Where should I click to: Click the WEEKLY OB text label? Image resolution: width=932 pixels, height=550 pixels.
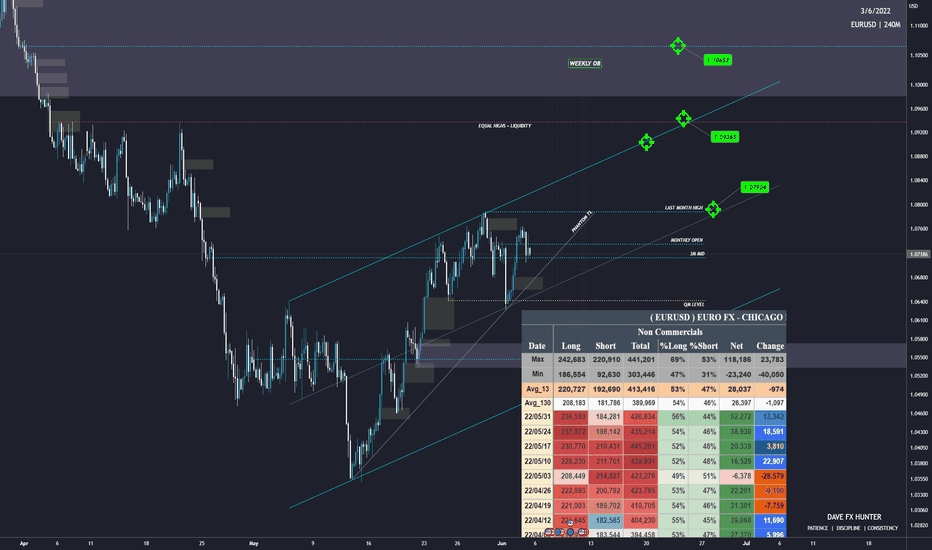click(x=585, y=64)
